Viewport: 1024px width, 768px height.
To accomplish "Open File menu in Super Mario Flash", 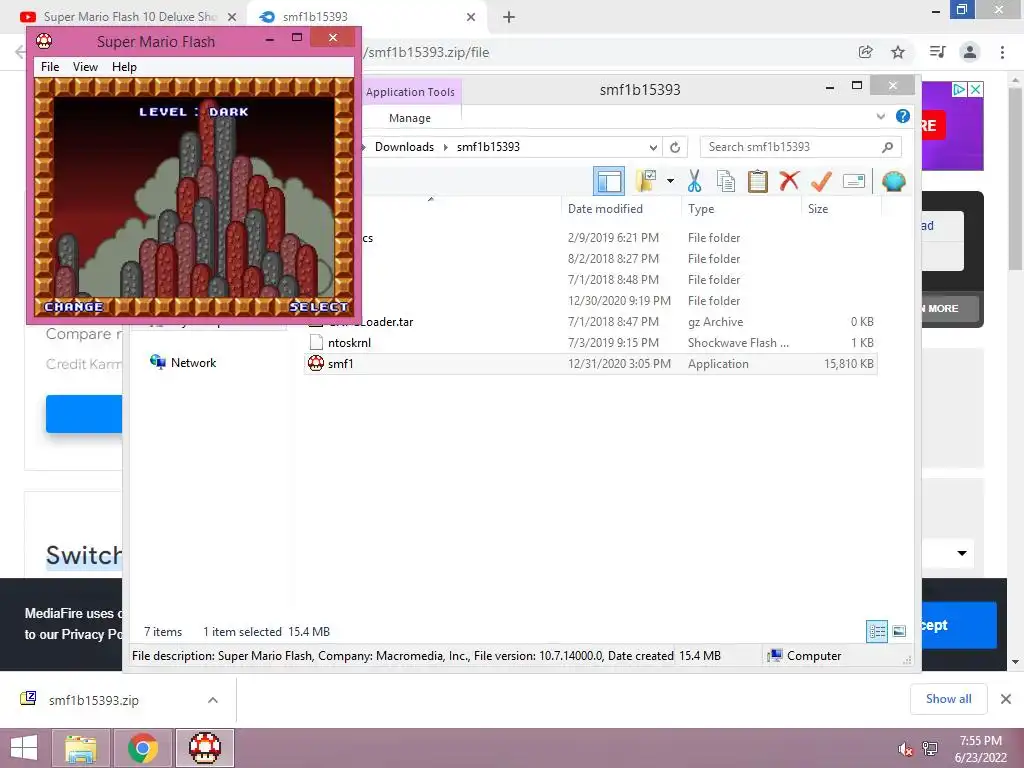I will point(50,67).
